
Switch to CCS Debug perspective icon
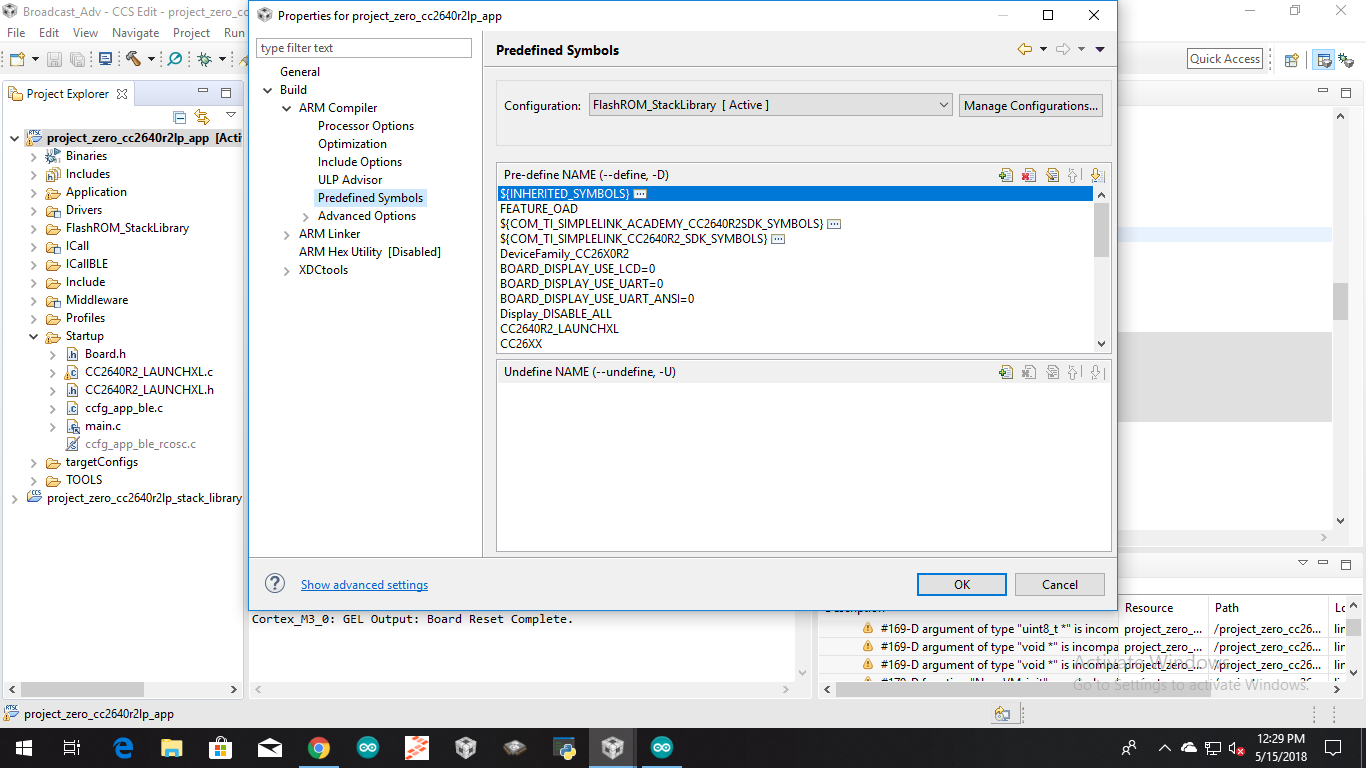click(1346, 59)
